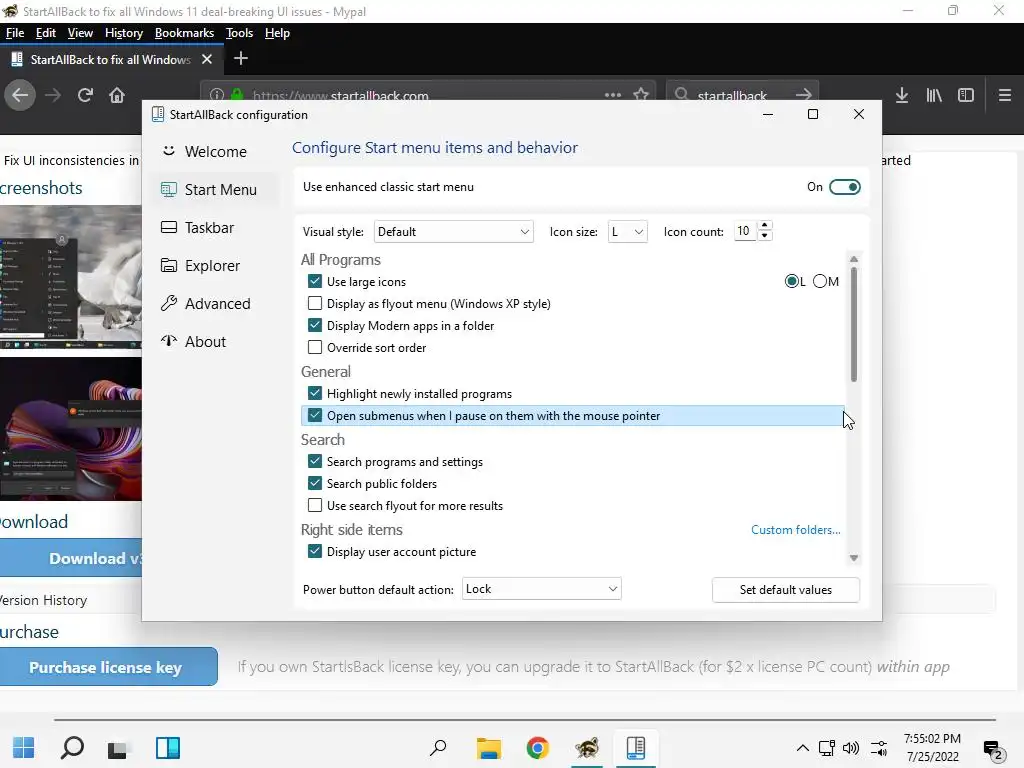
Task: Select the L icon size radio
Action: click(x=792, y=281)
